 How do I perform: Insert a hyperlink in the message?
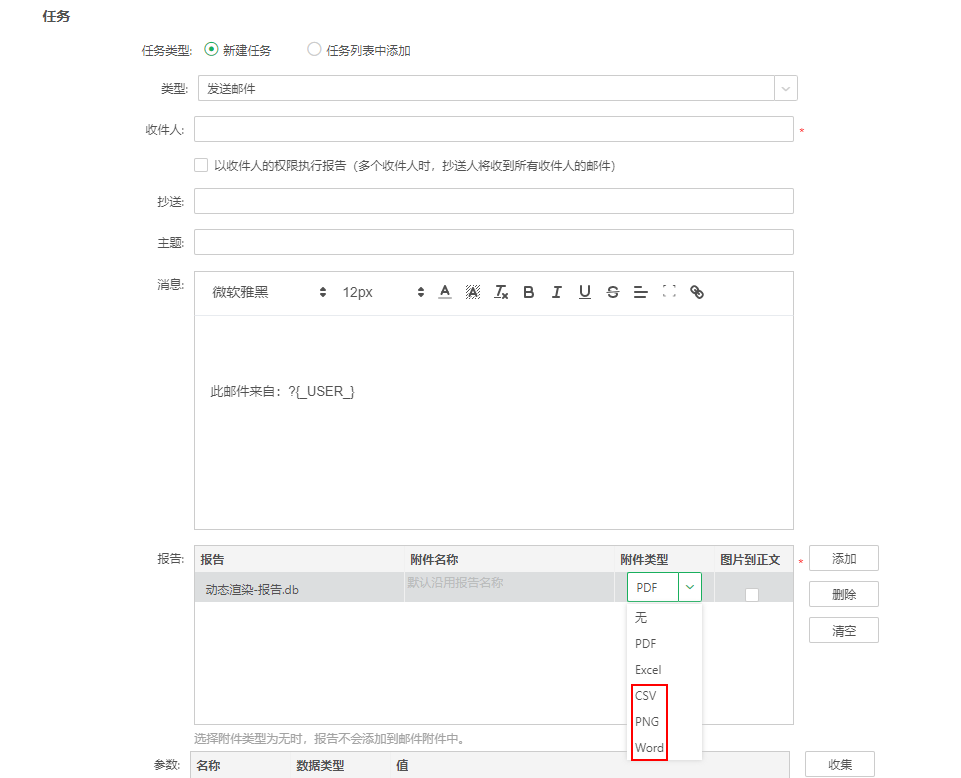[x=697, y=291]
